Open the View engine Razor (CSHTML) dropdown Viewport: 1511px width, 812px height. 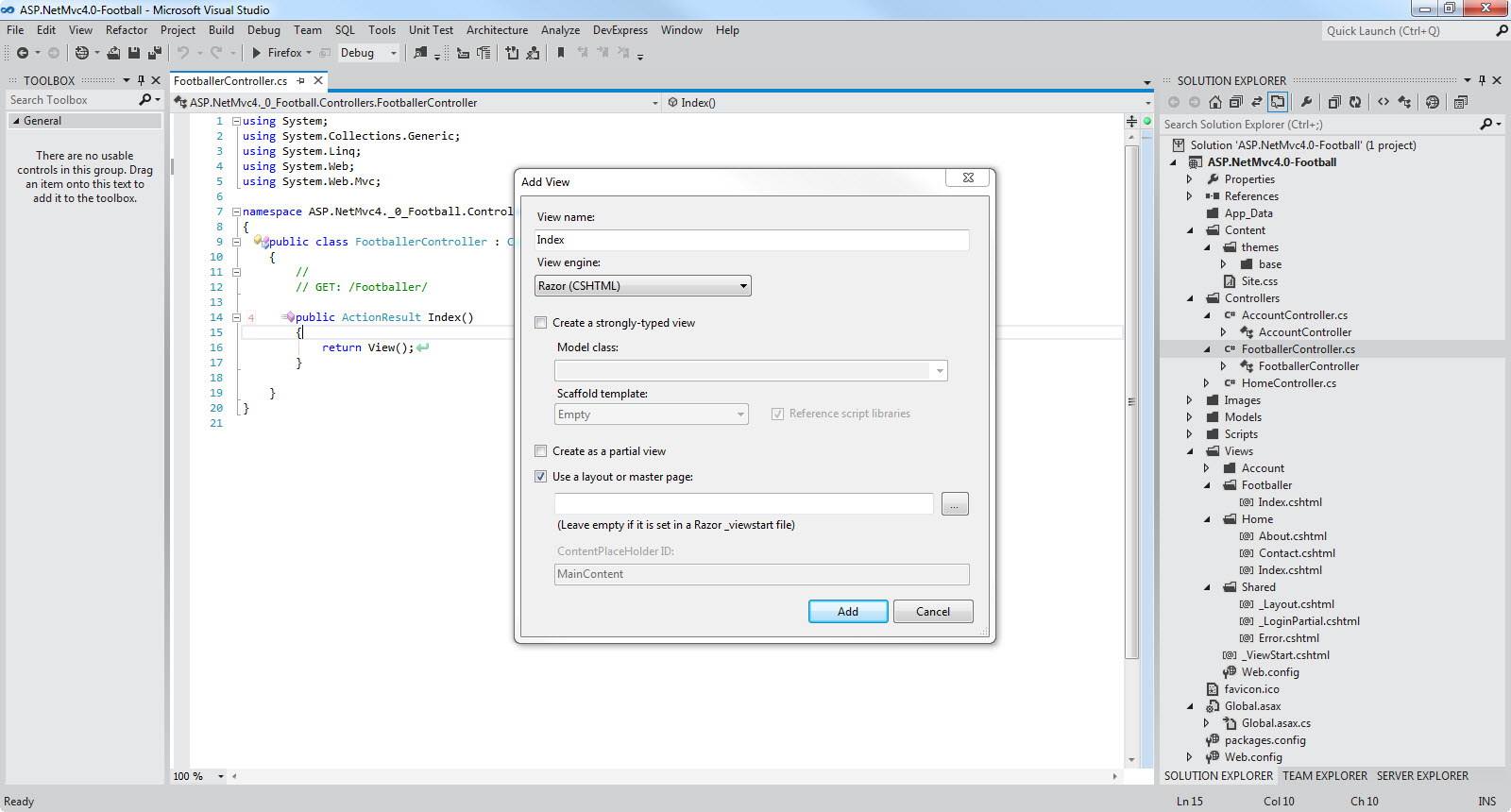click(x=643, y=286)
